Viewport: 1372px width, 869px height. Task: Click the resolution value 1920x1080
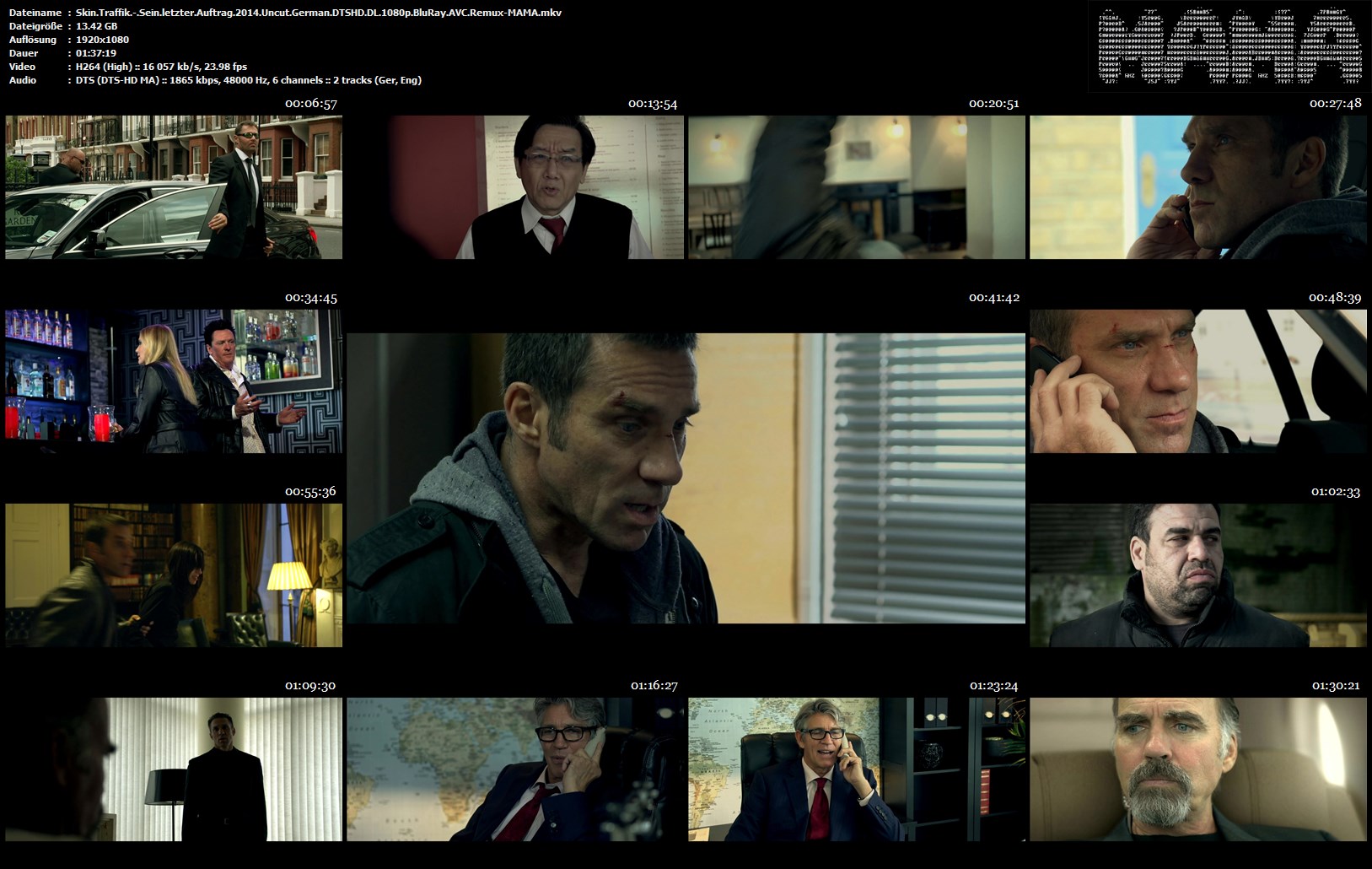(102, 40)
